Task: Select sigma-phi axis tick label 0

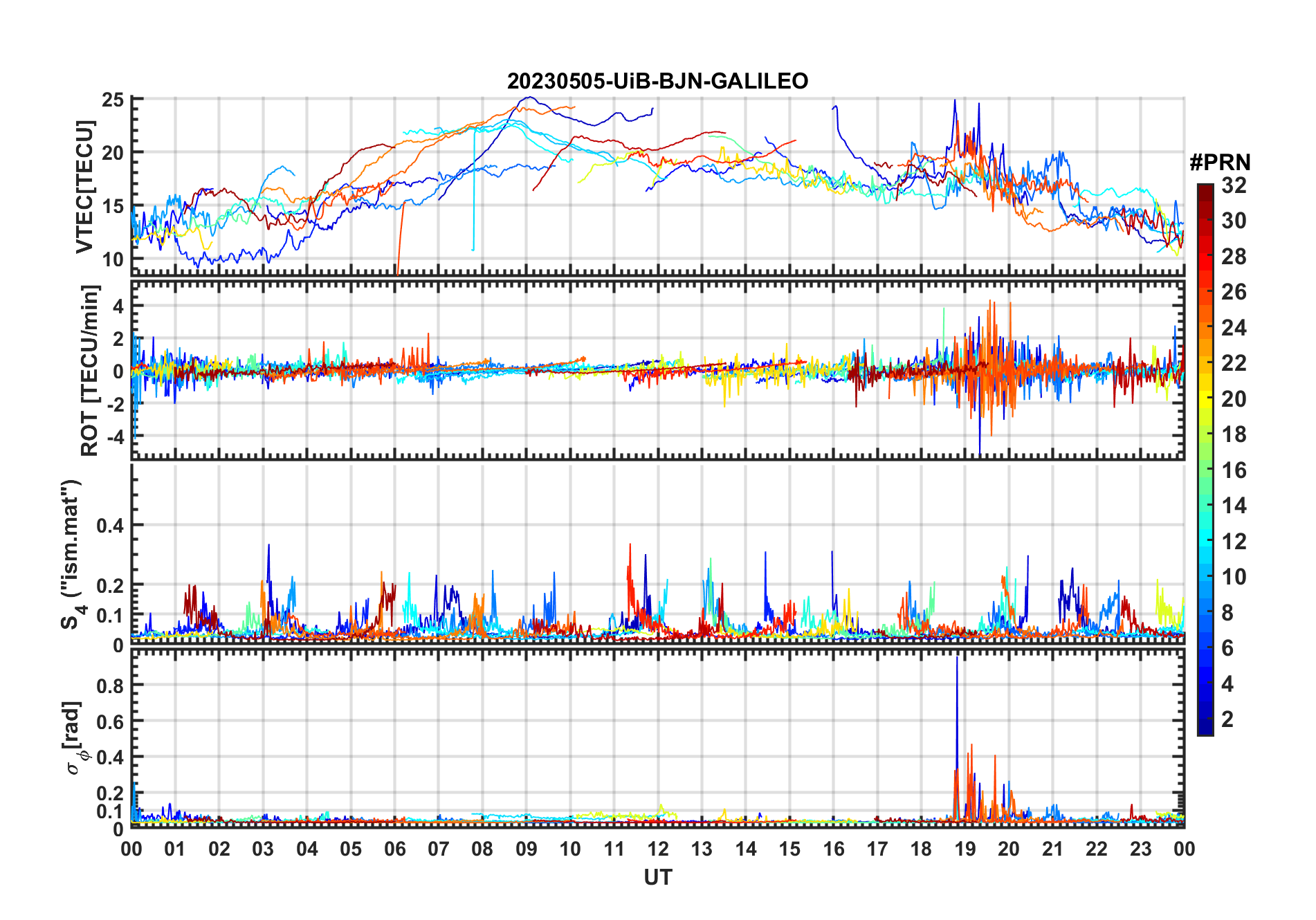Action: tap(118, 829)
